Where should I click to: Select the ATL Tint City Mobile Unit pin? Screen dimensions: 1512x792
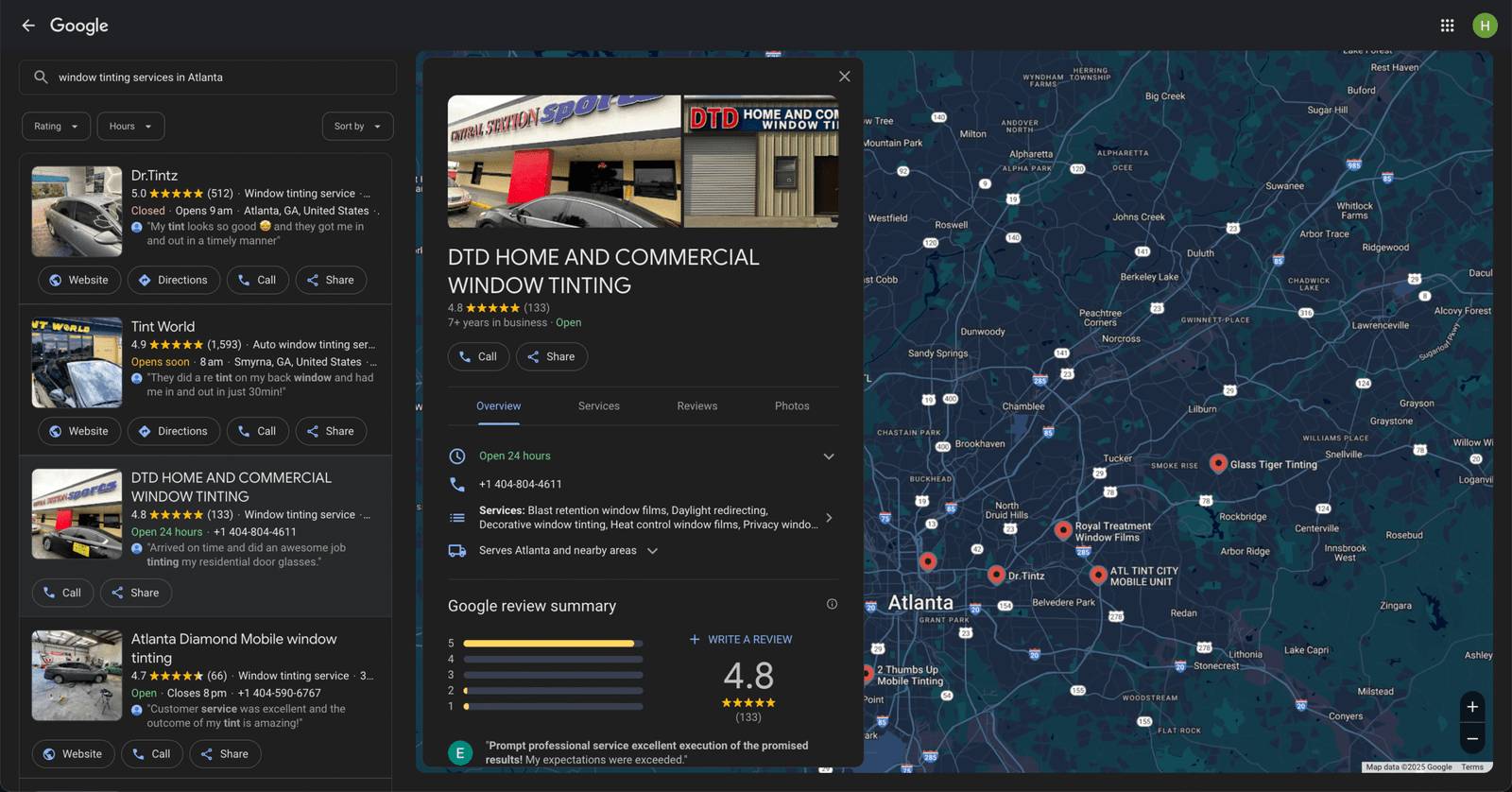coord(1098,574)
